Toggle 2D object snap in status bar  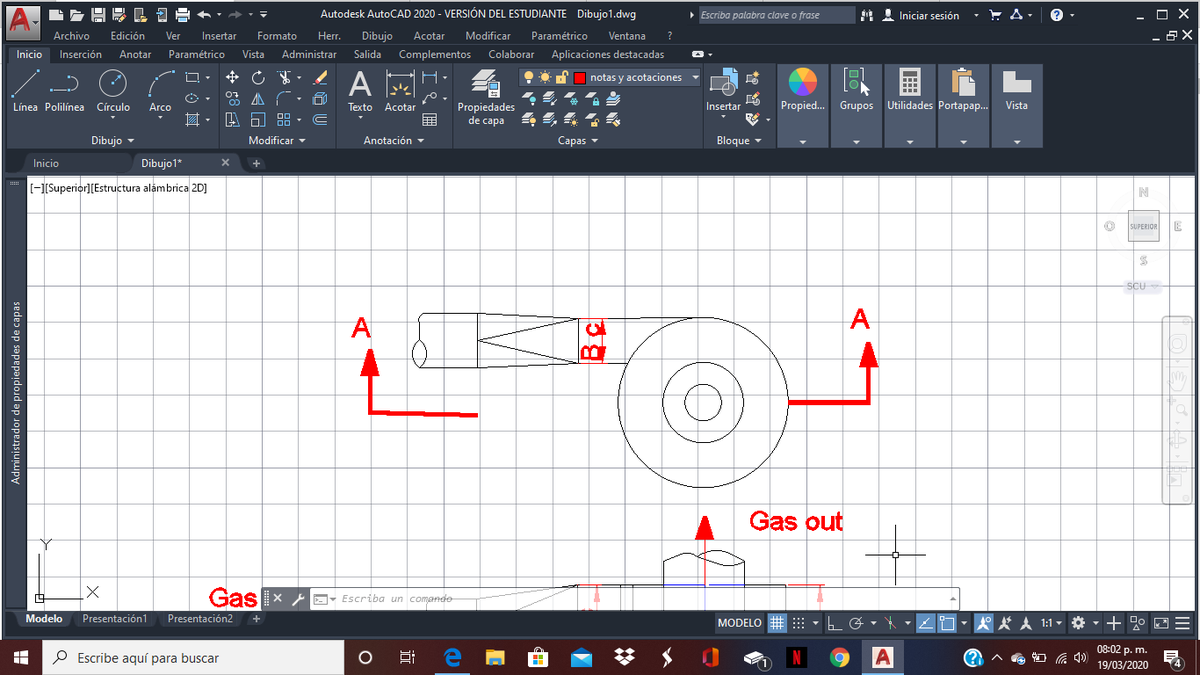point(946,623)
